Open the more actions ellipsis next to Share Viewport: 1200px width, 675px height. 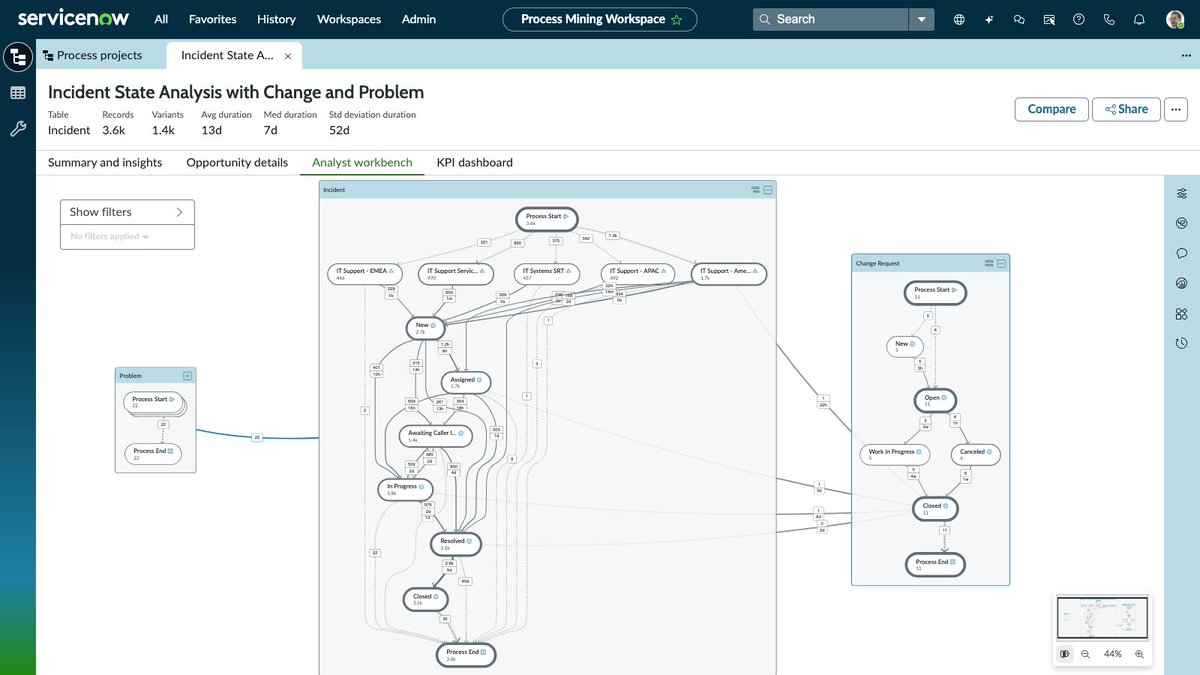point(1176,109)
